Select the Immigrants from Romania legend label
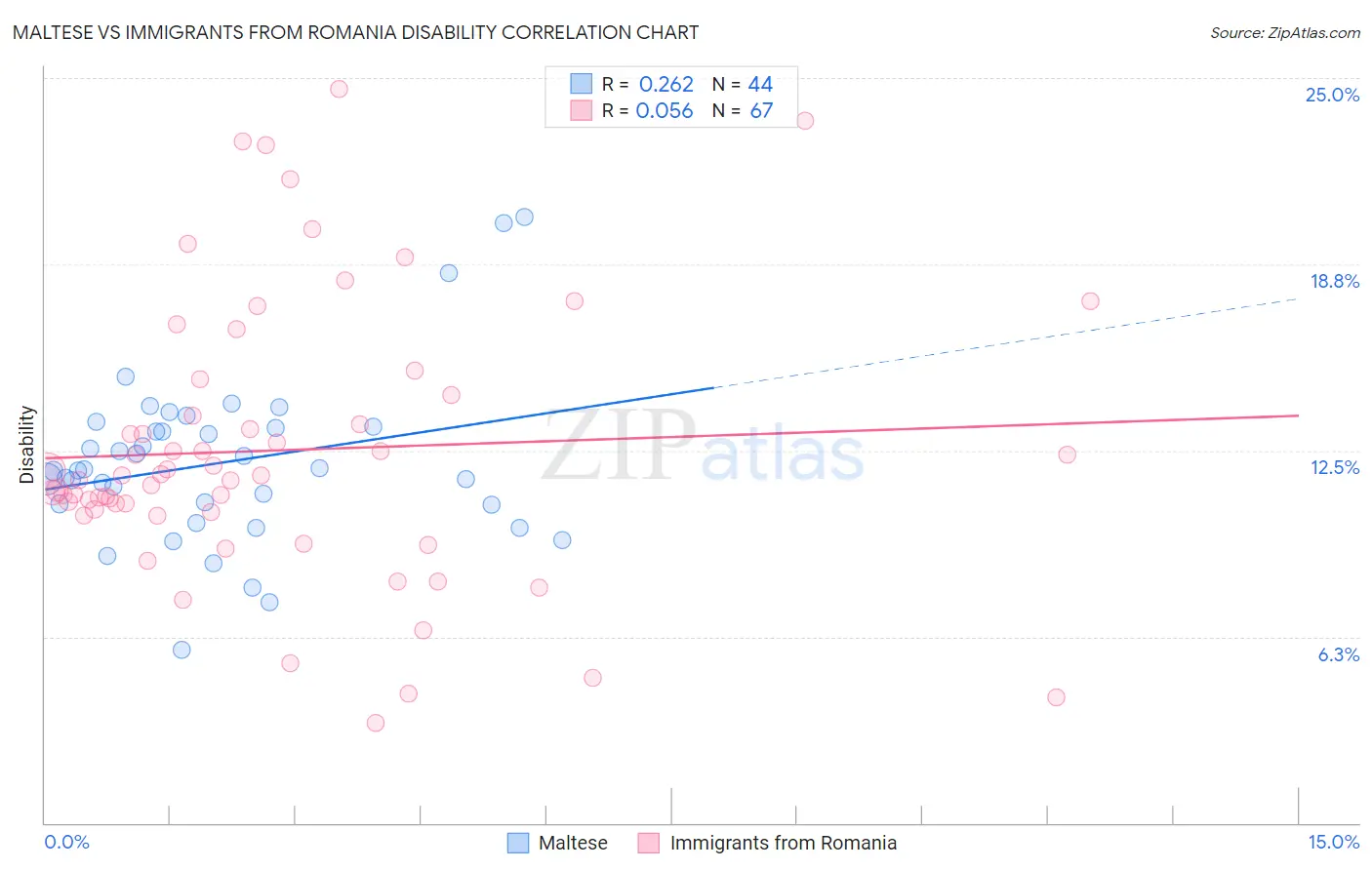Screen dimensions: 1372x870 [x=784, y=843]
